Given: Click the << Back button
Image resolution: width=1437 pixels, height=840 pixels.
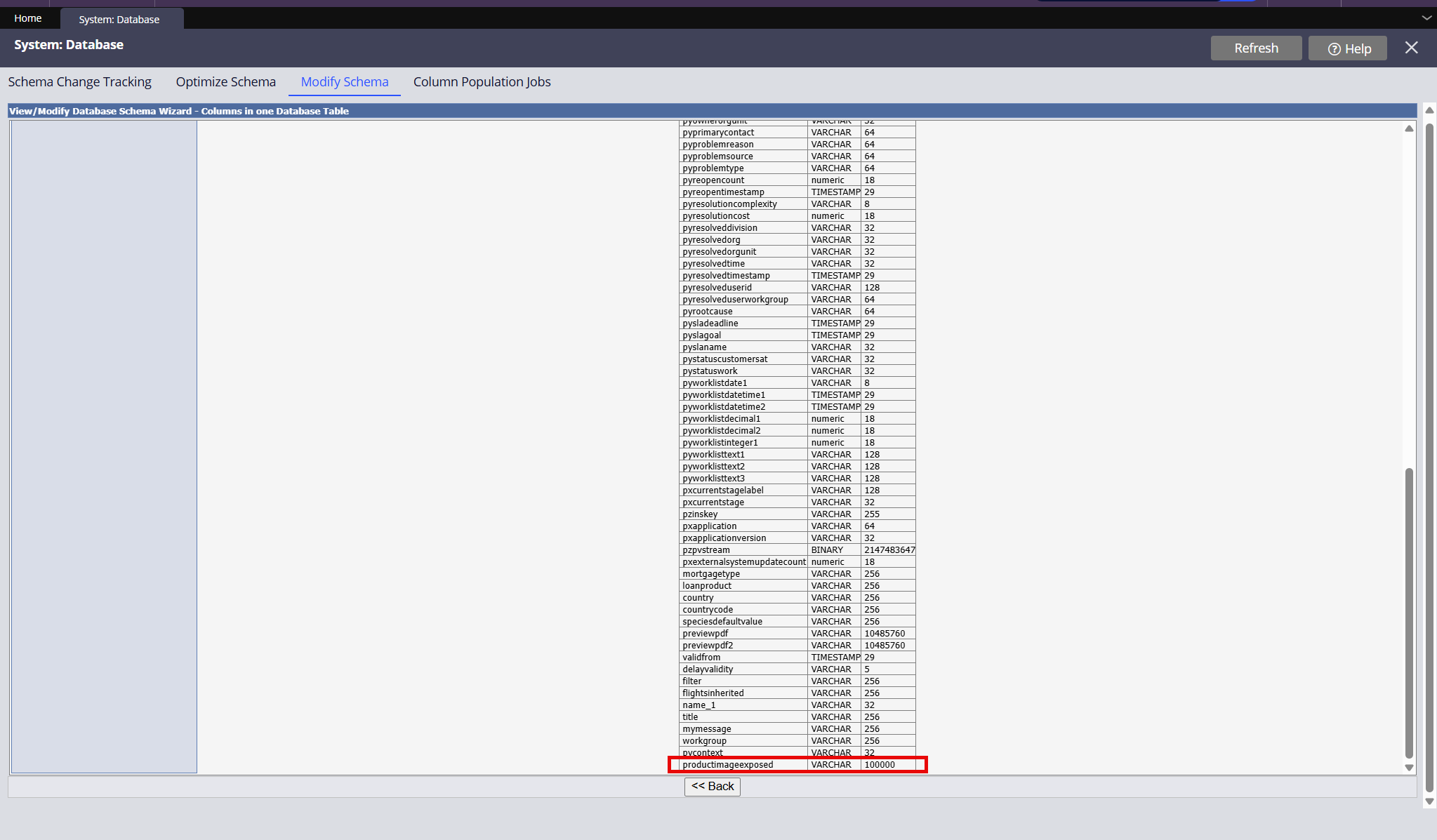Looking at the screenshot, I should [x=712, y=786].
